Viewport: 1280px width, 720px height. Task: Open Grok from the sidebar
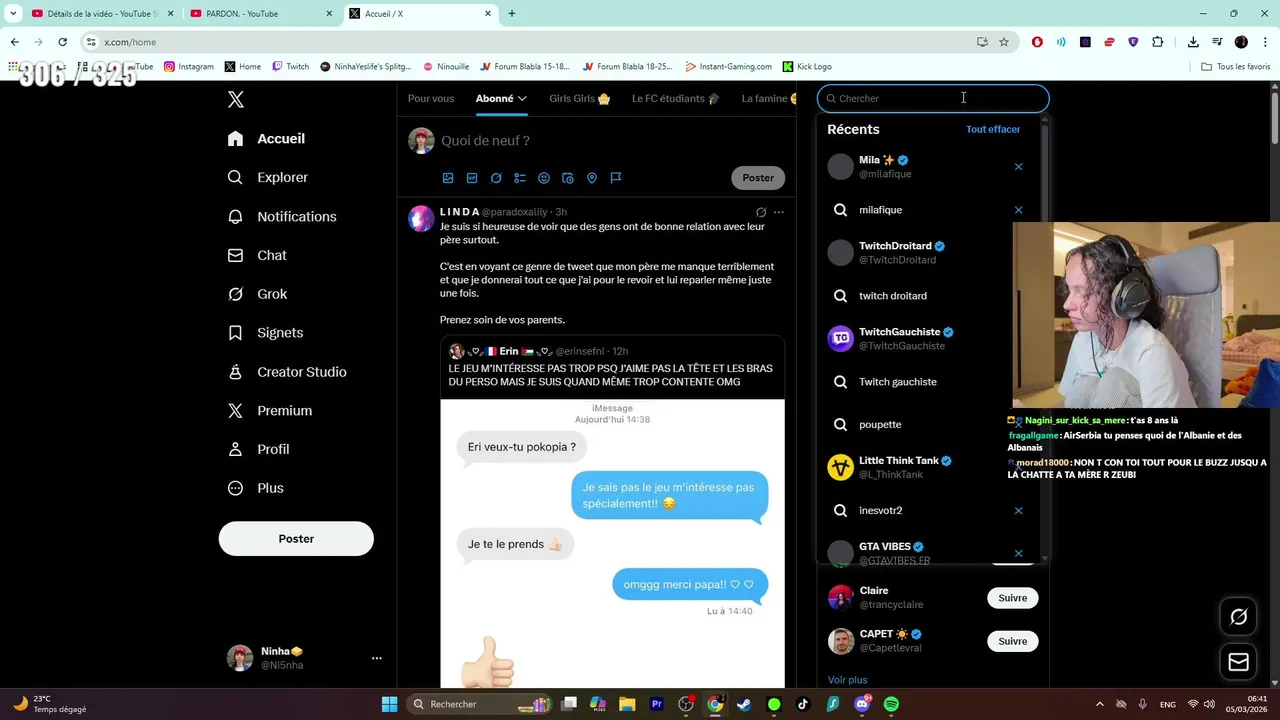point(257,294)
